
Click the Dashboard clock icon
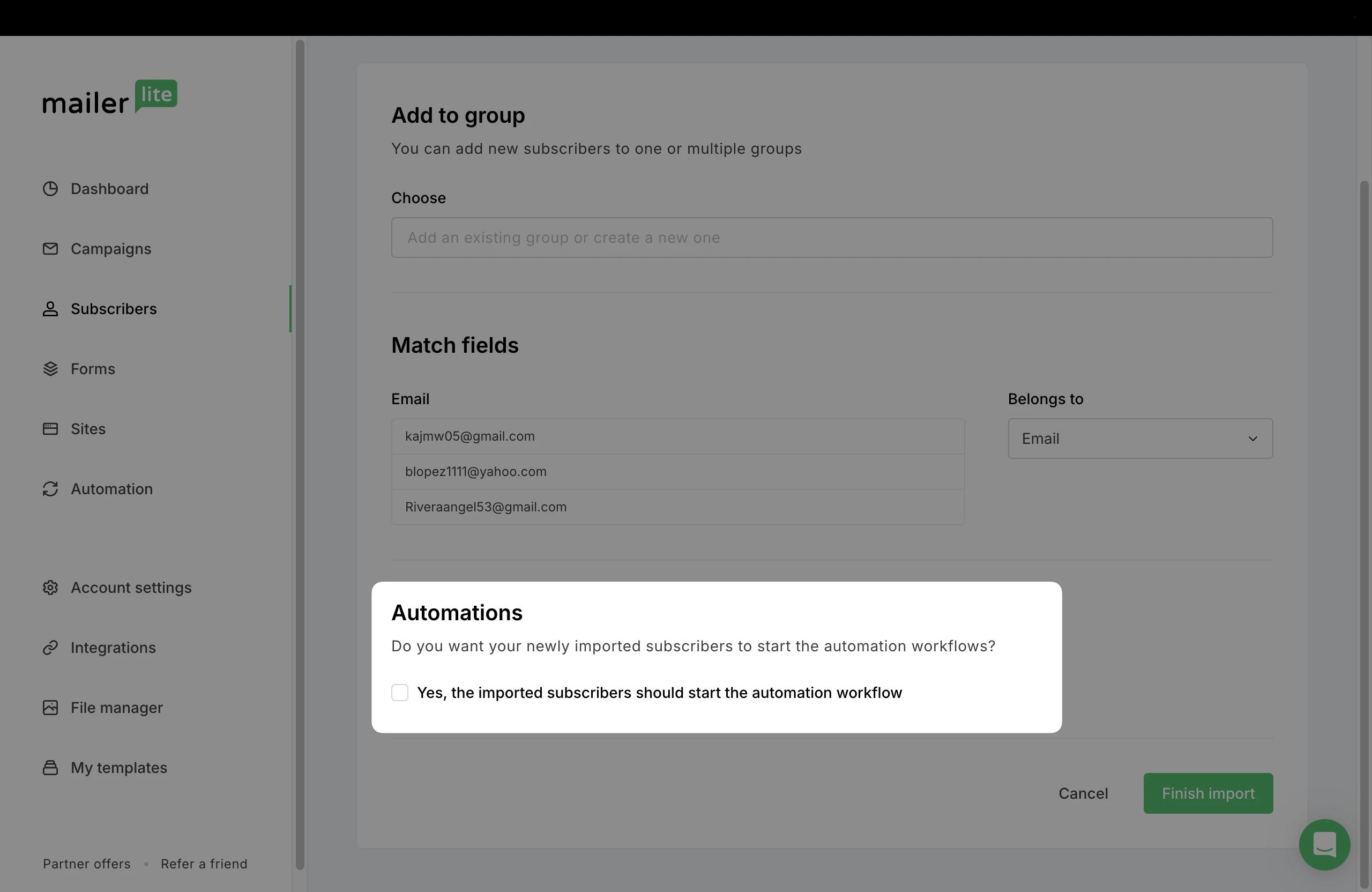[x=50, y=189]
